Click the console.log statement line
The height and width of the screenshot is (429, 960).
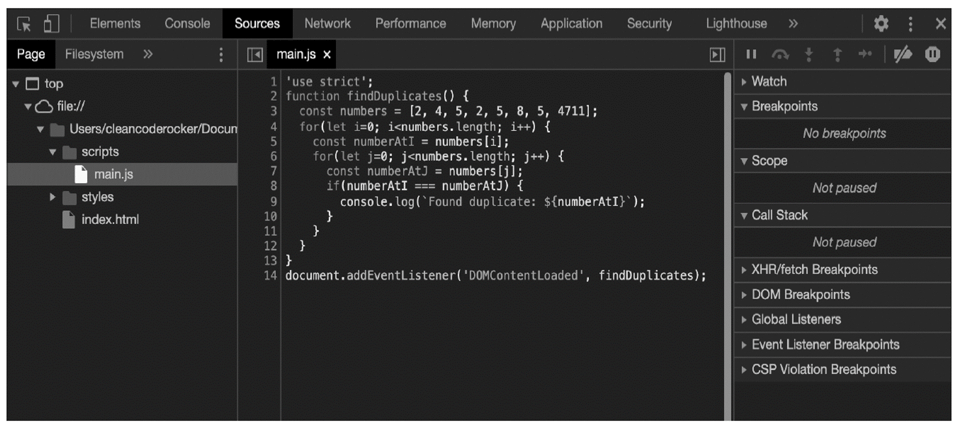tap(493, 201)
